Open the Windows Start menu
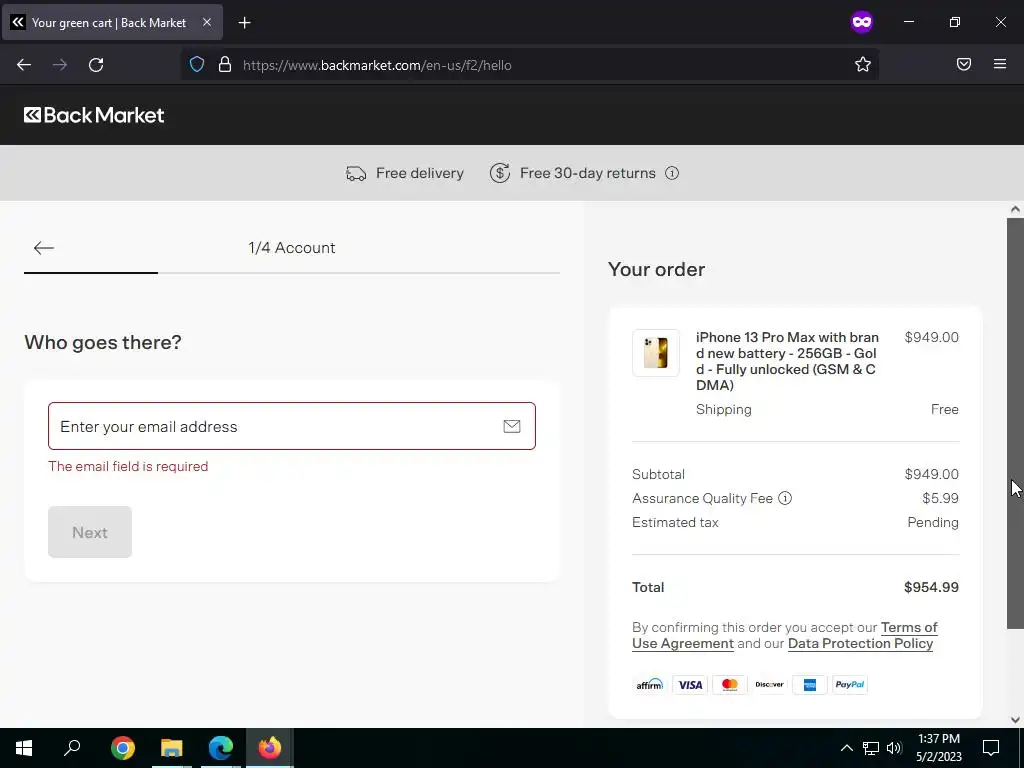The image size is (1024, 768). (x=24, y=748)
